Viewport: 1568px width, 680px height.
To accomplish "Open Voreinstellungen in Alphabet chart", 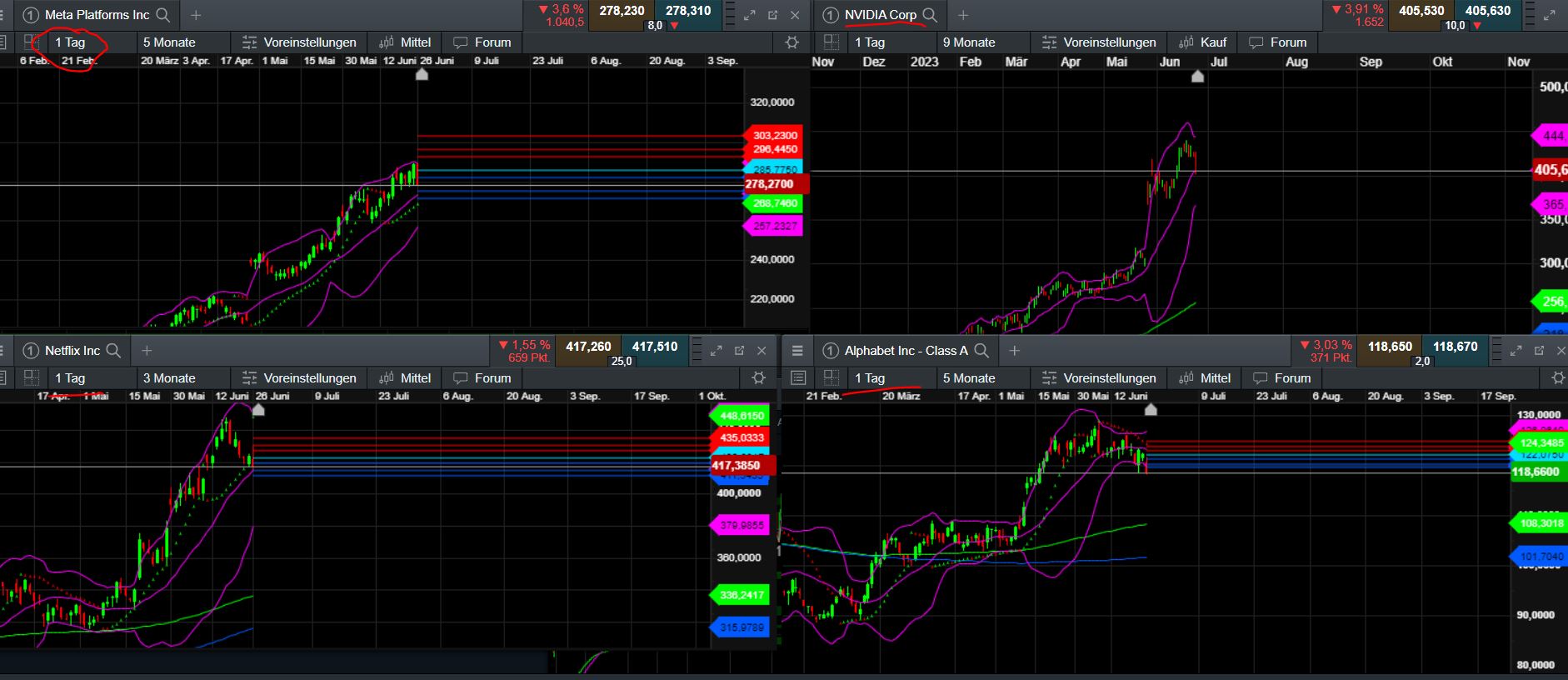I will coord(1099,377).
